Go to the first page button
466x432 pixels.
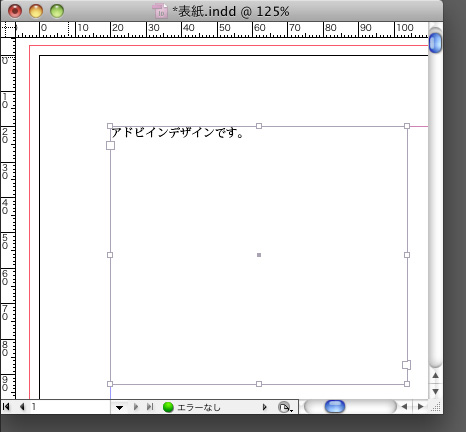[6, 407]
